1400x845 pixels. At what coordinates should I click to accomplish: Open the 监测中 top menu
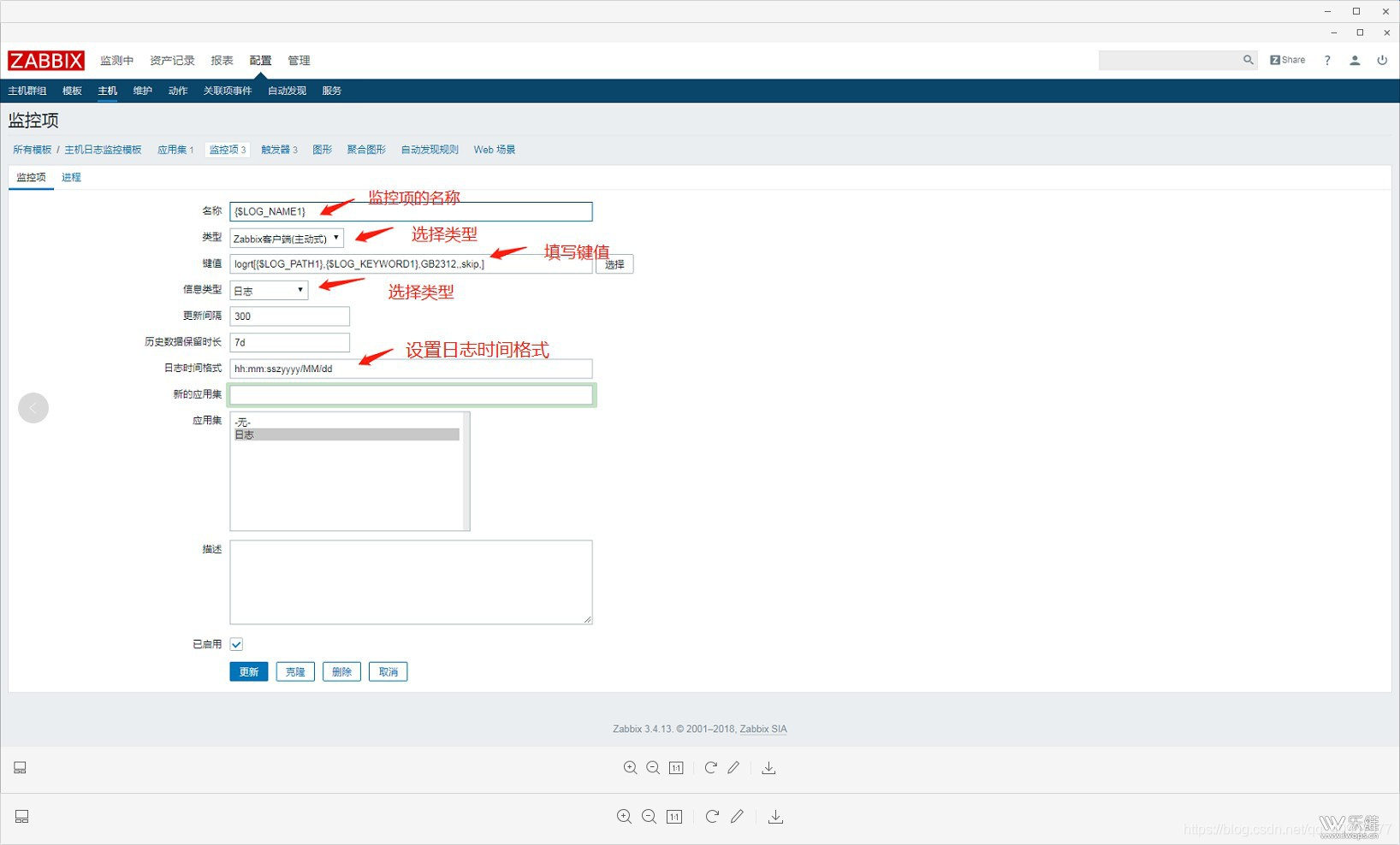tap(117, 61)
